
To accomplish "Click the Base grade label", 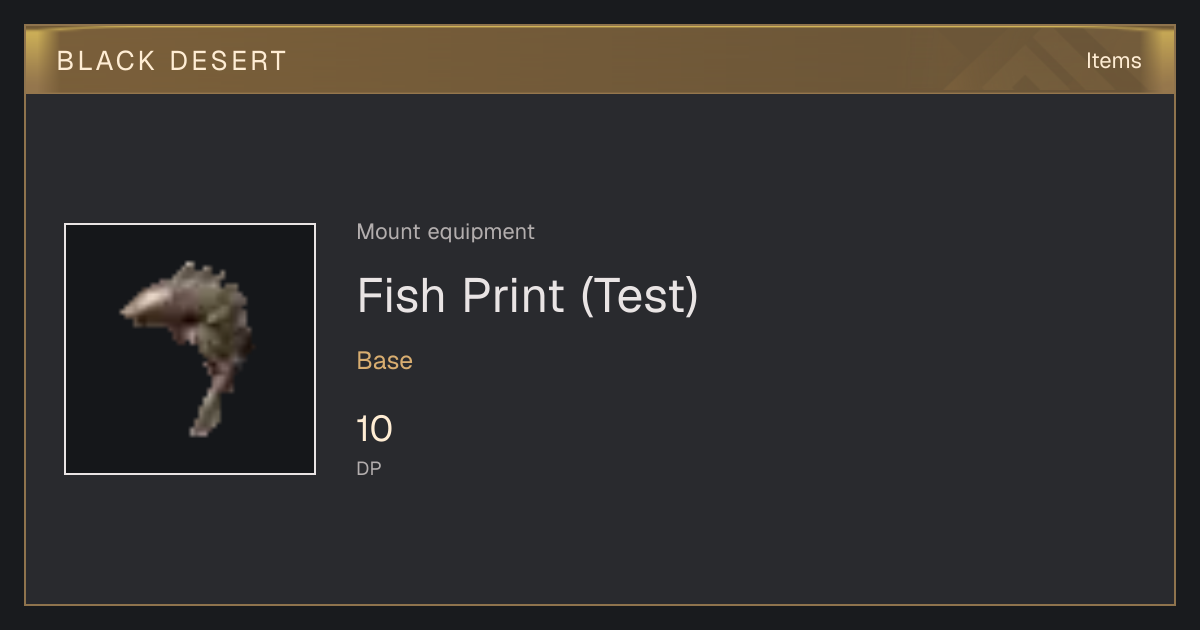I will click(x=385, y=361).
